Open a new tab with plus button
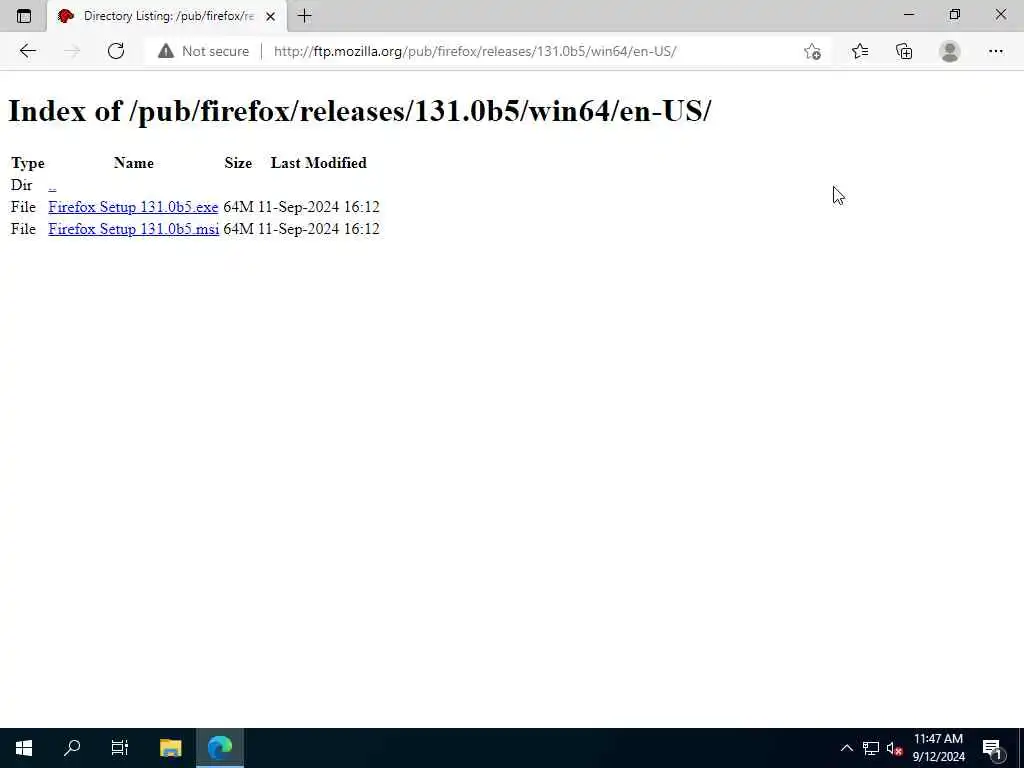 (x=304, y=16)
